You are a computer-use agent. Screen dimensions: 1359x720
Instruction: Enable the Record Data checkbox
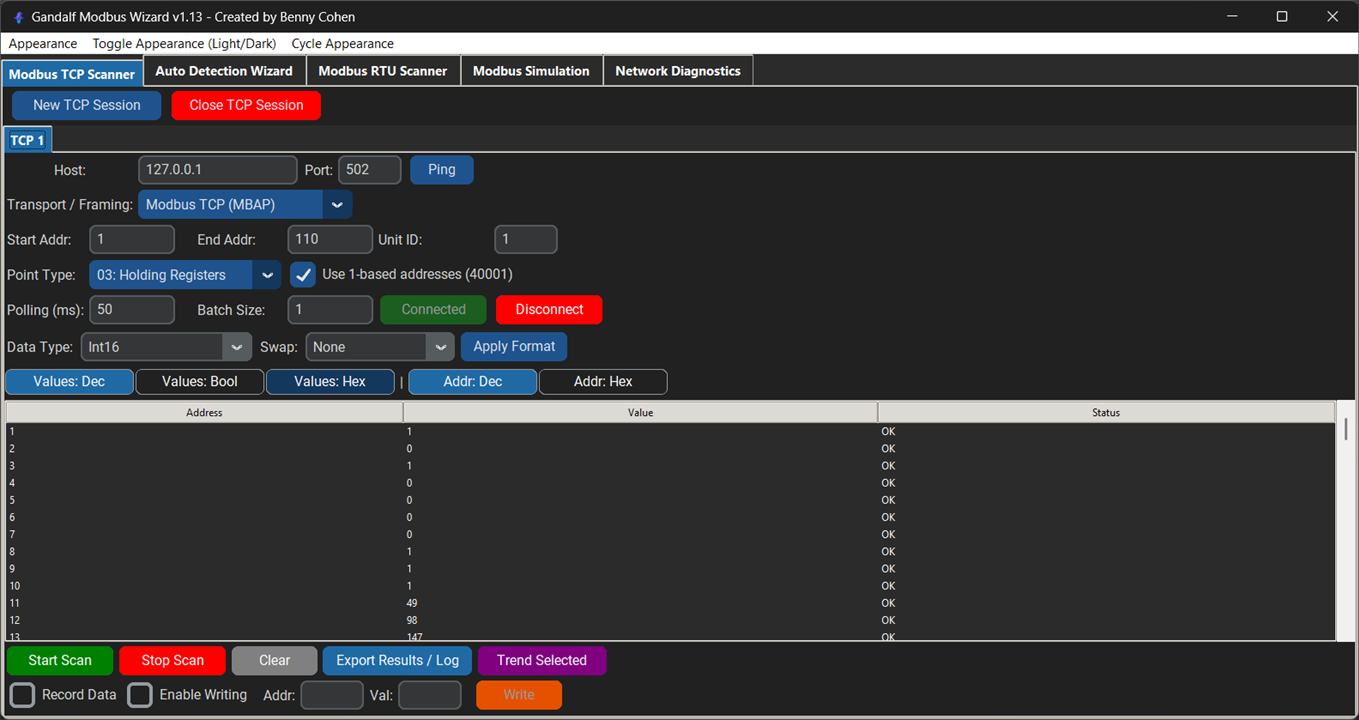[22, 694]
